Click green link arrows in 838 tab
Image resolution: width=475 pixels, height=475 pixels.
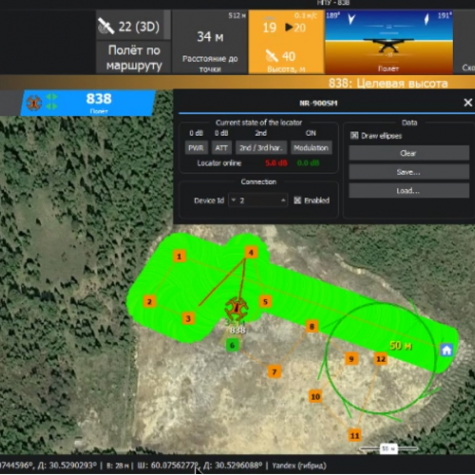click(52, 102)
